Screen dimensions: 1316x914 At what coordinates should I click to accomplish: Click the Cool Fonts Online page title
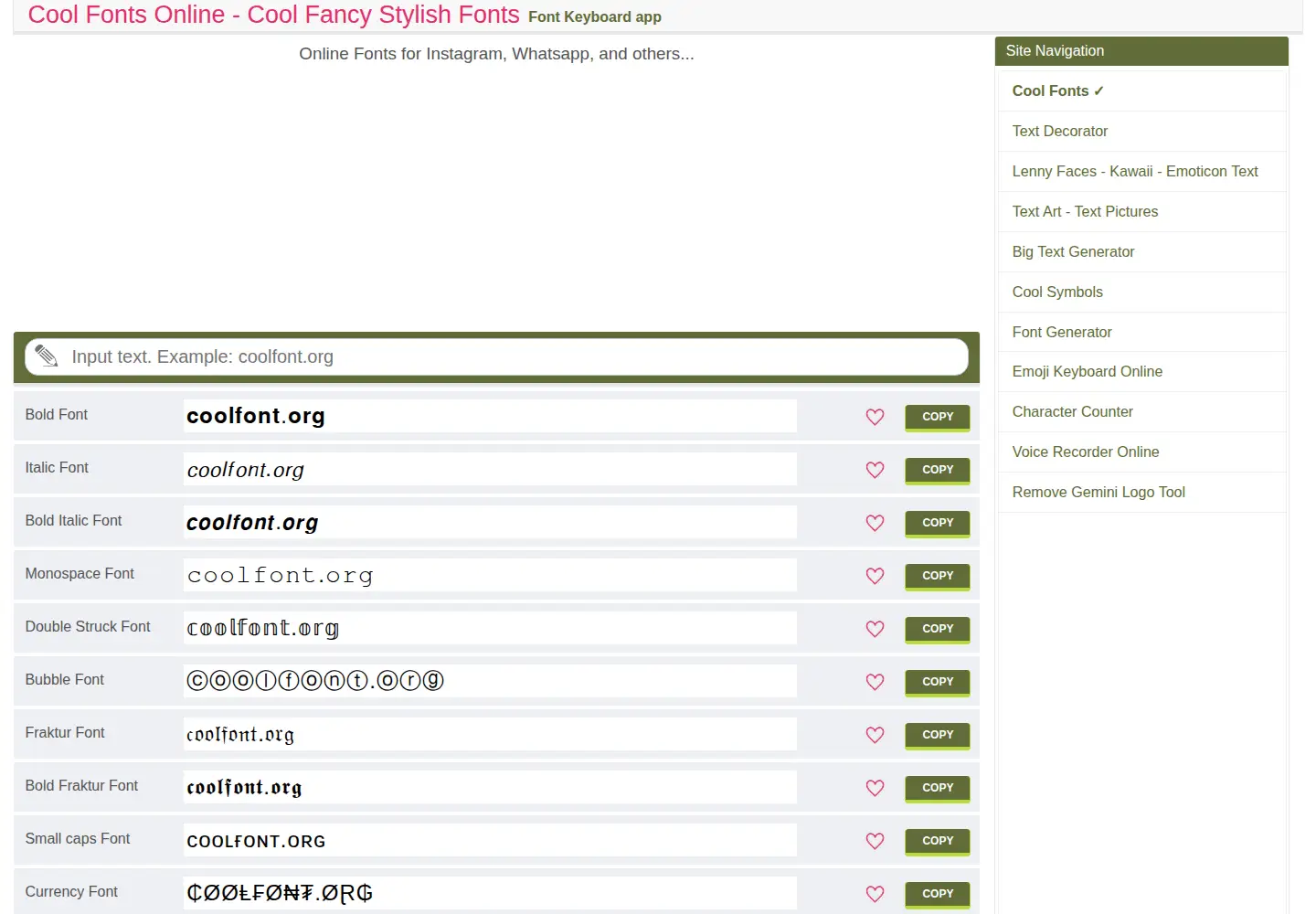click(x=273, y=15)
